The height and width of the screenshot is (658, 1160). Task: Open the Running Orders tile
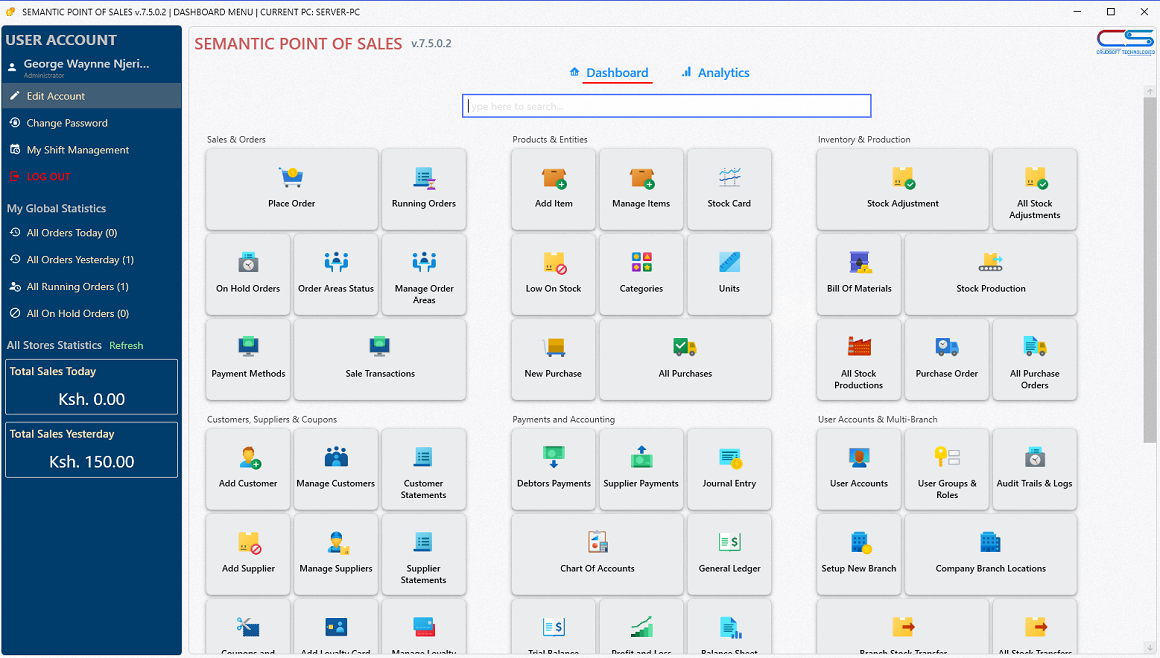[x=423, y=189]
